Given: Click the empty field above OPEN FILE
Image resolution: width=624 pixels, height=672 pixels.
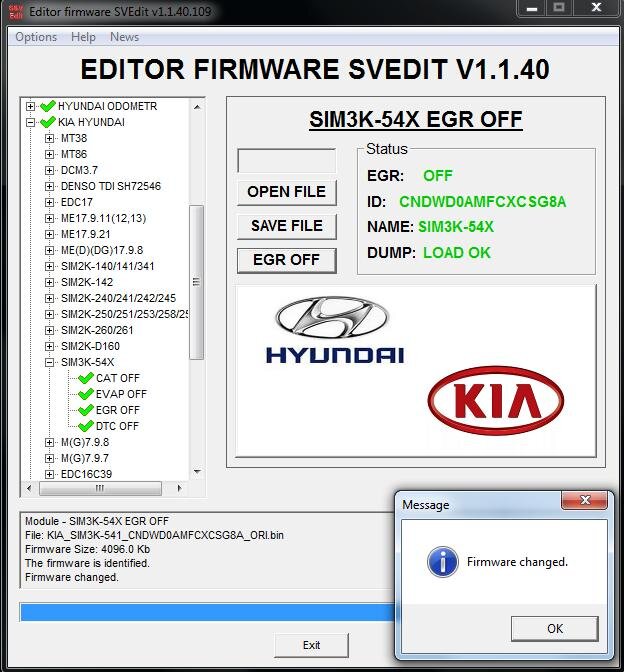Looking at the screenshot, I should [287, 161].
